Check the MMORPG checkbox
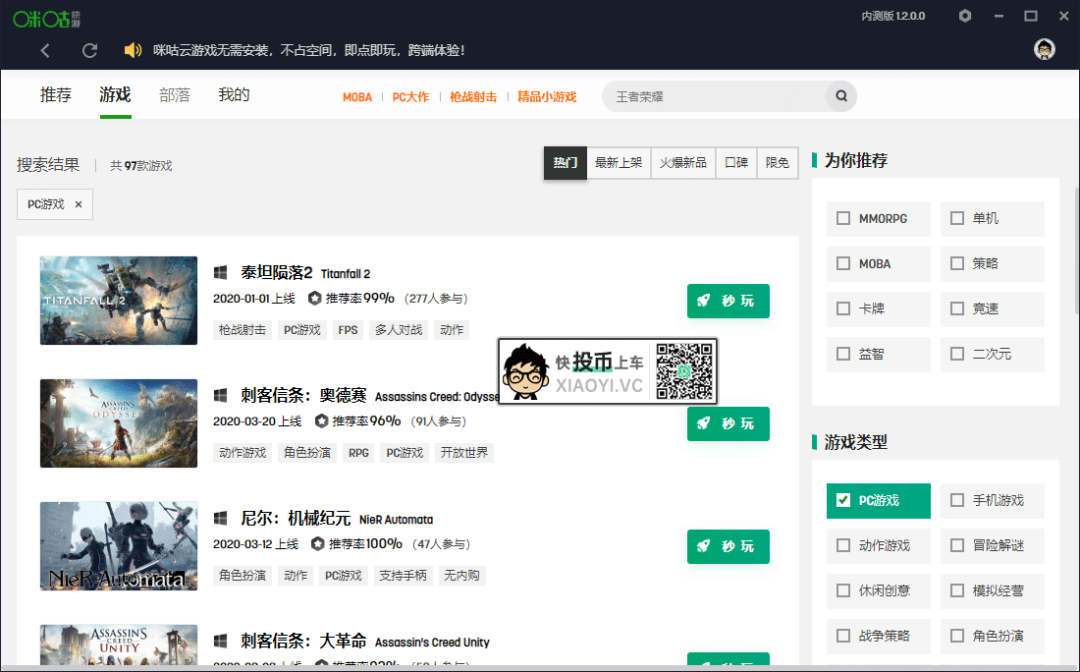Image resolution: width=1080 pixels, height=672 pixels. tap(843, 218)
